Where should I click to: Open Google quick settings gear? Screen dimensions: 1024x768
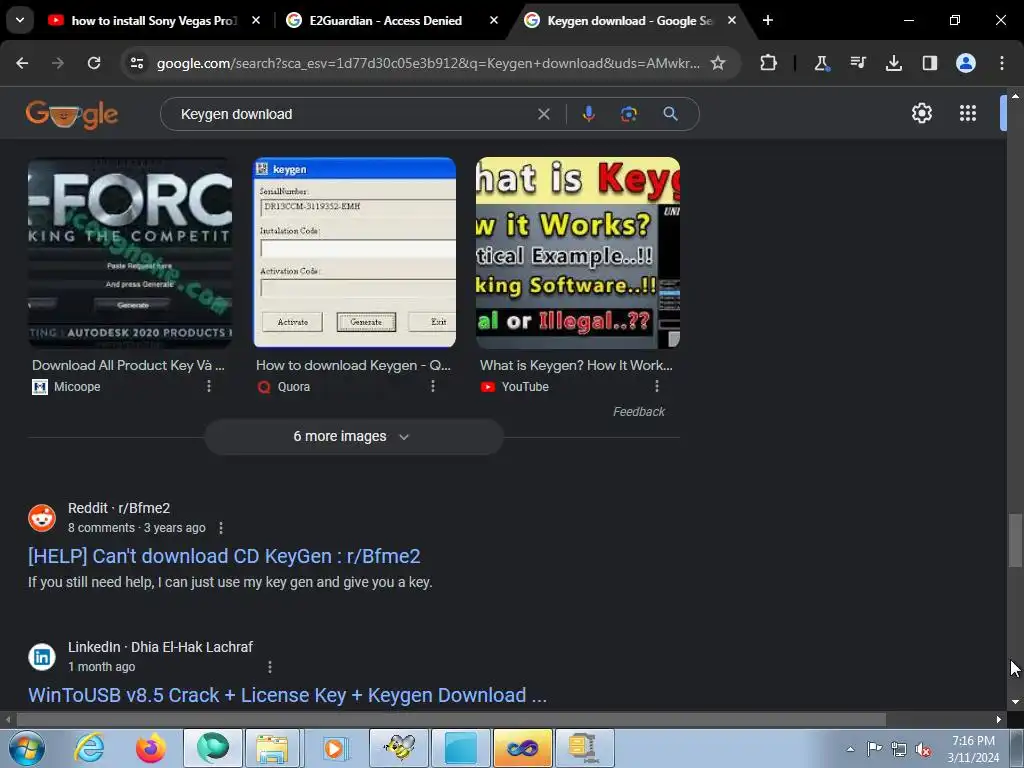pos(921,114)
